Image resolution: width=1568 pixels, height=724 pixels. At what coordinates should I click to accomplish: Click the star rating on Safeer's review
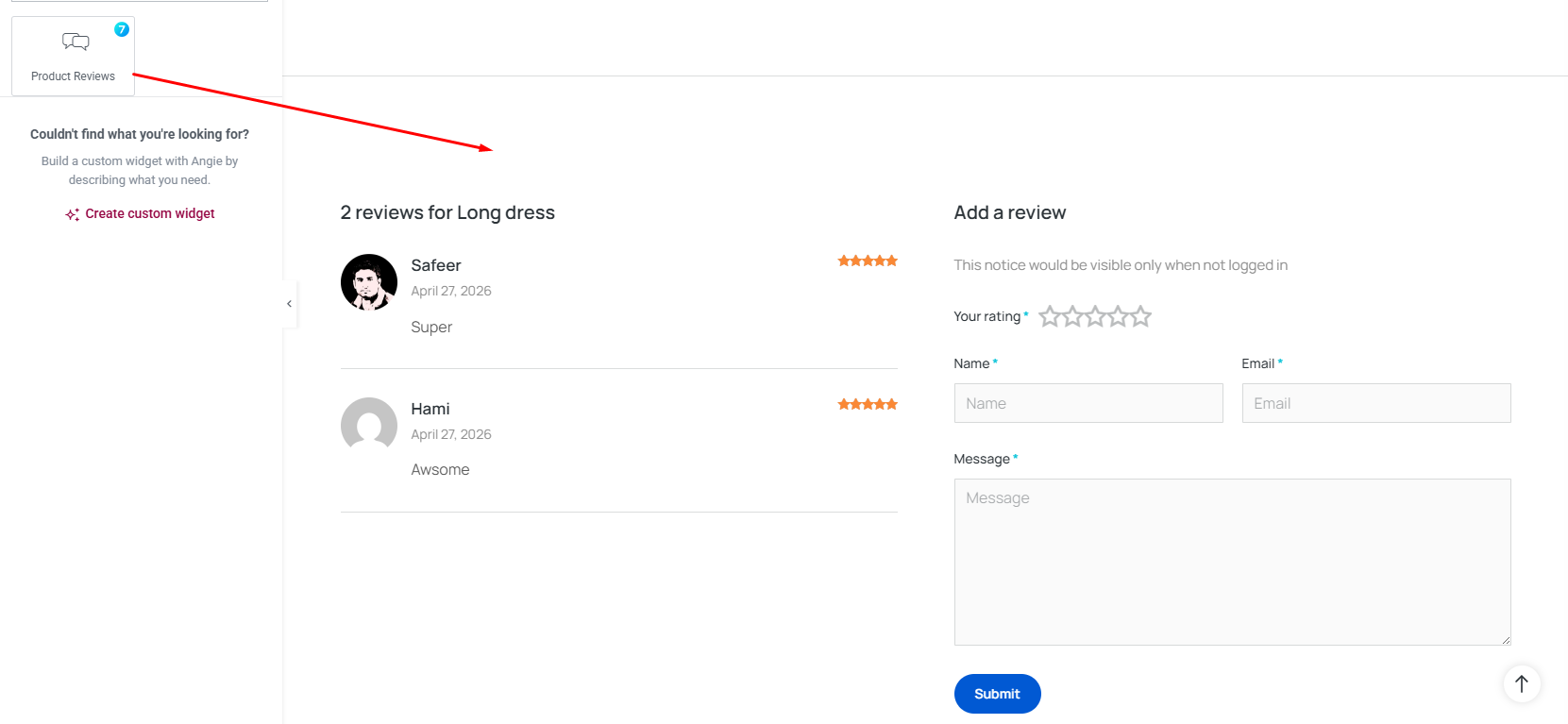[868, 261]
